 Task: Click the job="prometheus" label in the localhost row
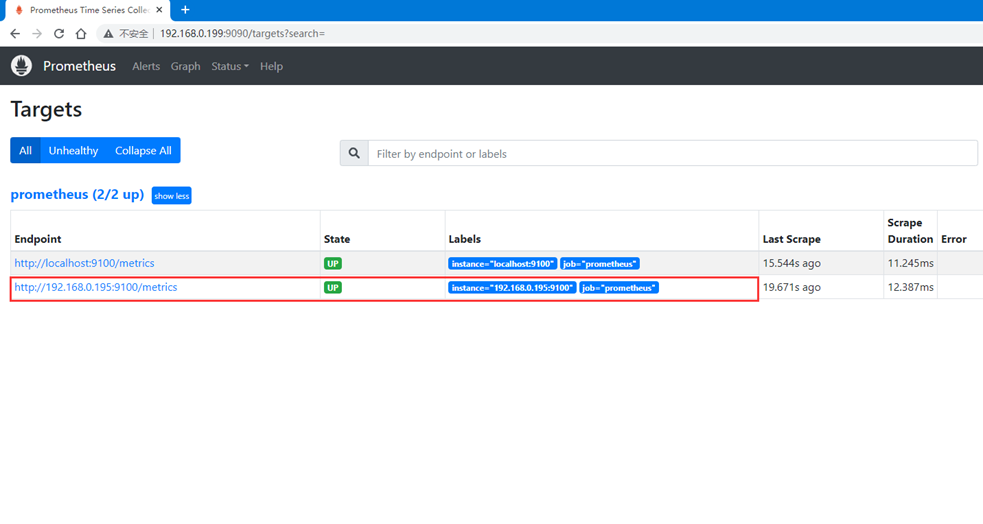pos(600,264)
